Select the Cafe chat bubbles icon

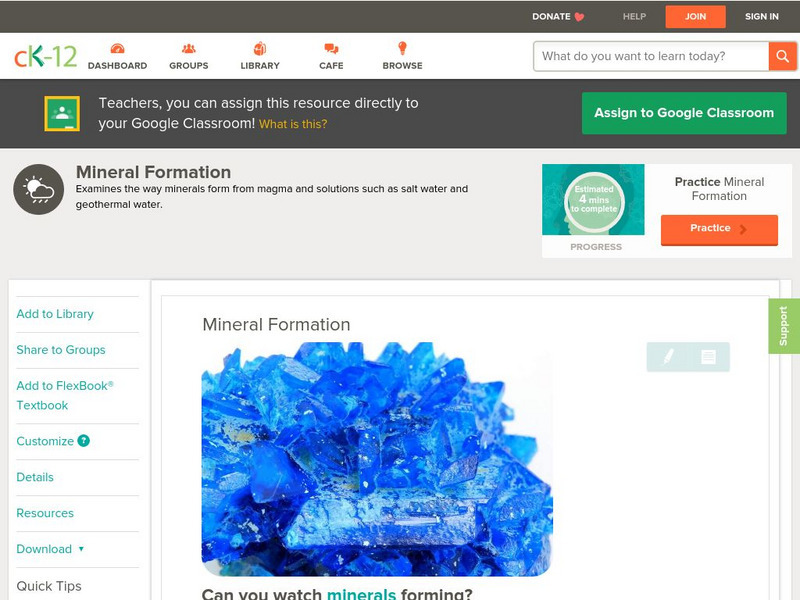pos(331,48)
